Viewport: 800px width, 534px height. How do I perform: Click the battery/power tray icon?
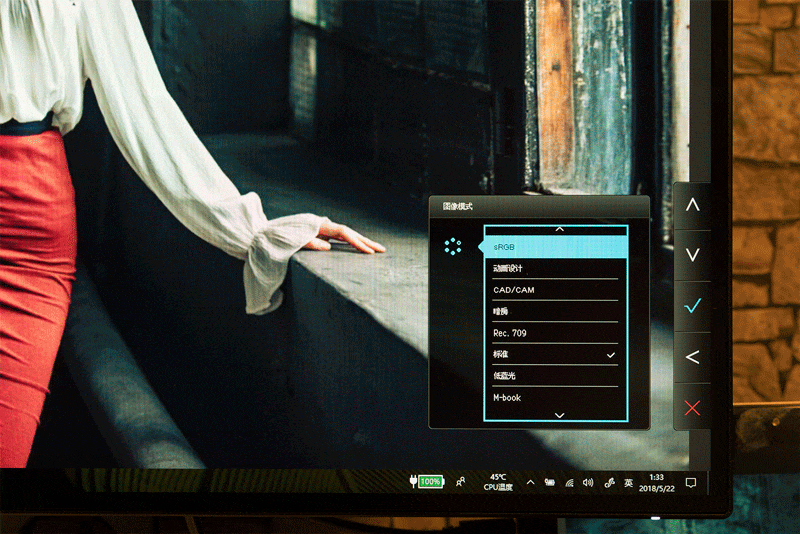pos(549,482)
